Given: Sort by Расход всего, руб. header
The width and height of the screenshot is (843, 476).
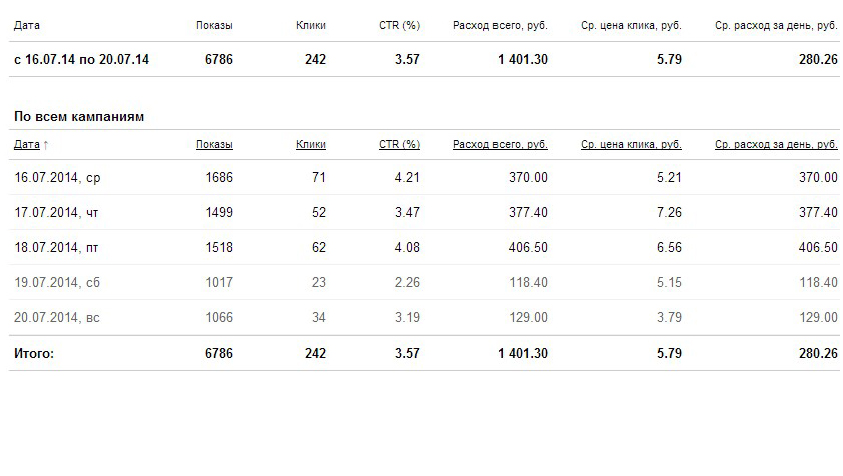Looking at the screenshot, I should coord(500,144).
